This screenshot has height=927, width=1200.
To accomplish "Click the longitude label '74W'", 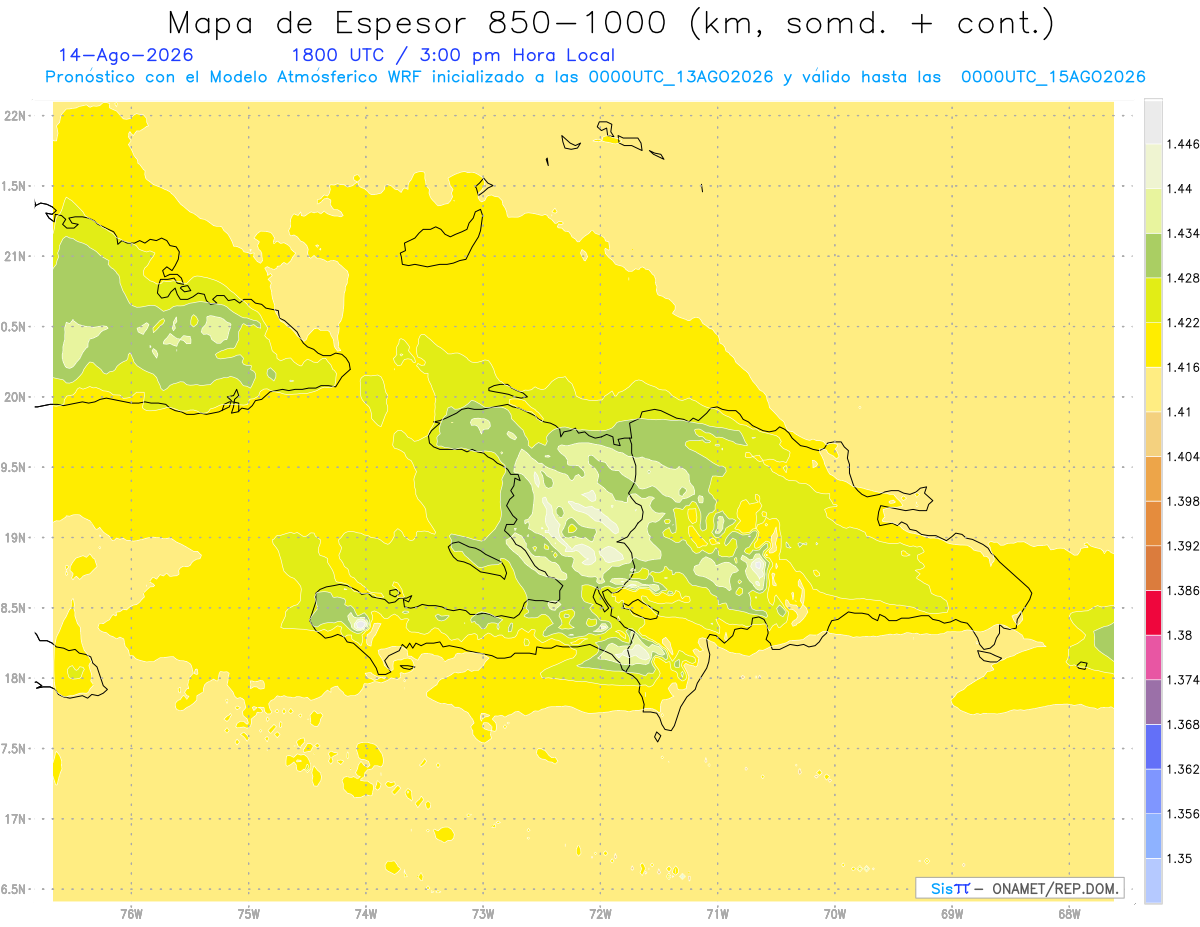I will [x=366, y=913].
